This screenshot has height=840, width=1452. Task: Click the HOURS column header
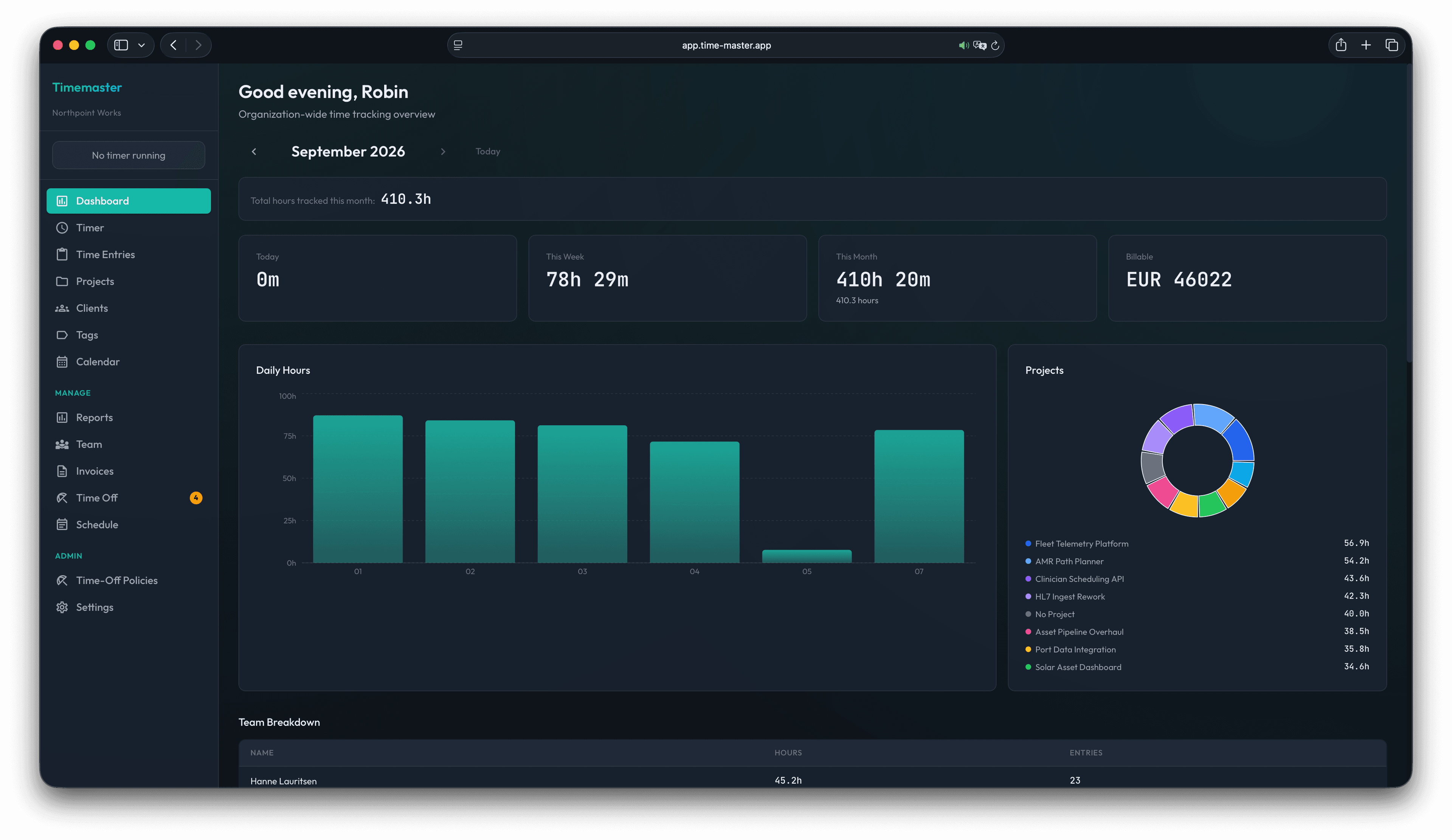pos(788,753)
